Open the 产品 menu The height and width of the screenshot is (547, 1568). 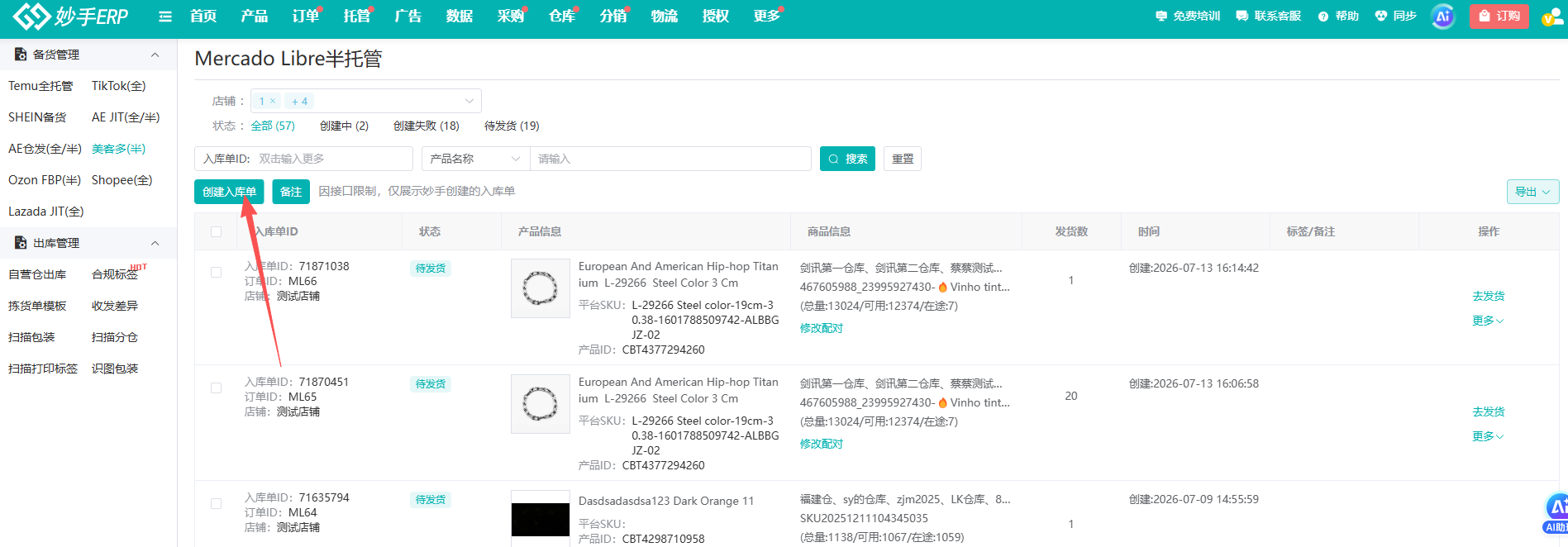[x=255, y=17]
